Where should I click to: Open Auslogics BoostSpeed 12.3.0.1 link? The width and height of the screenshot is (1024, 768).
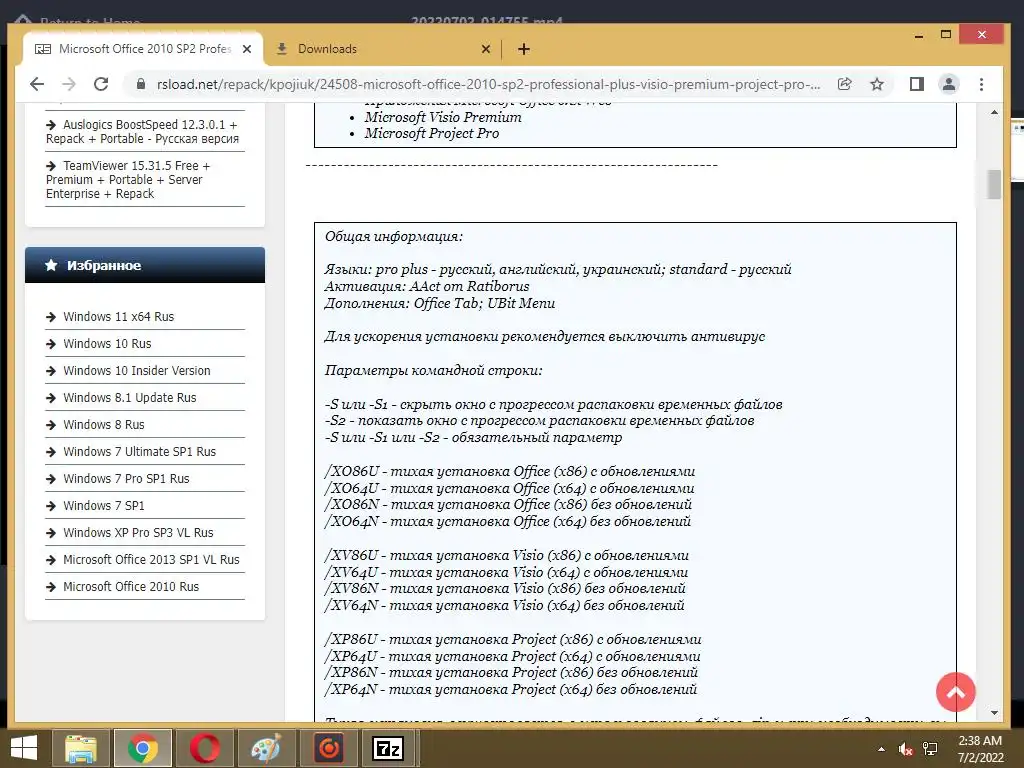(142, 131)
